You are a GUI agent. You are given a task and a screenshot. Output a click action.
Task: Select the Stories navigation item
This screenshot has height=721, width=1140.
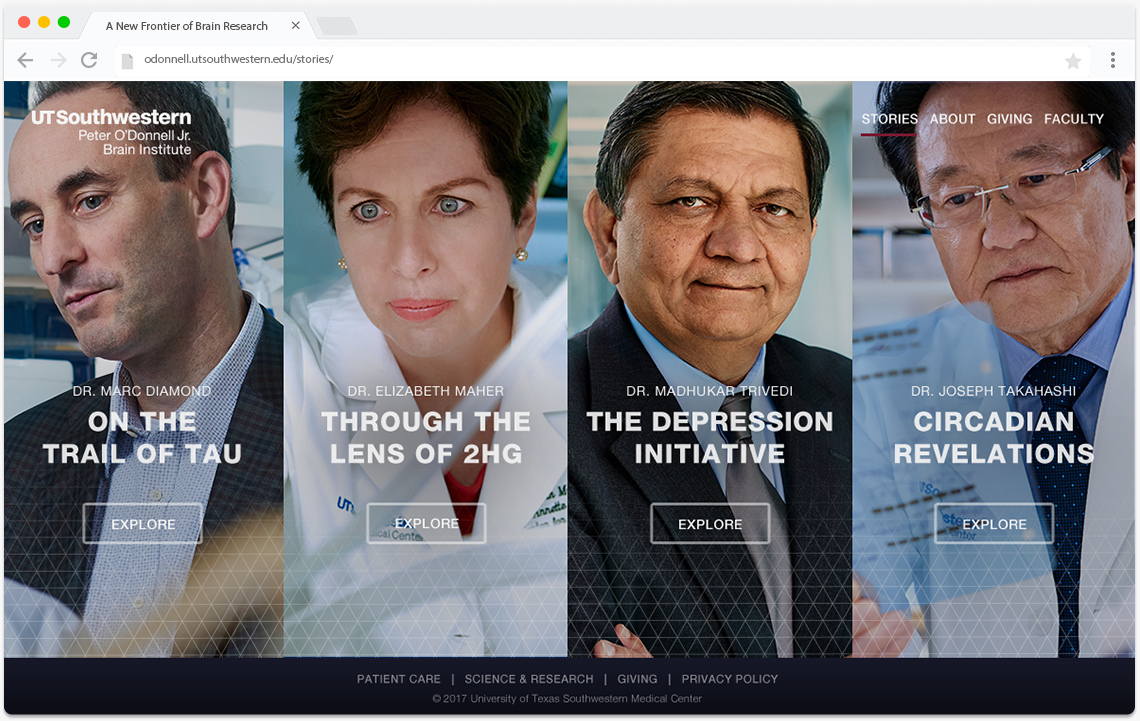tap(889, 119)
